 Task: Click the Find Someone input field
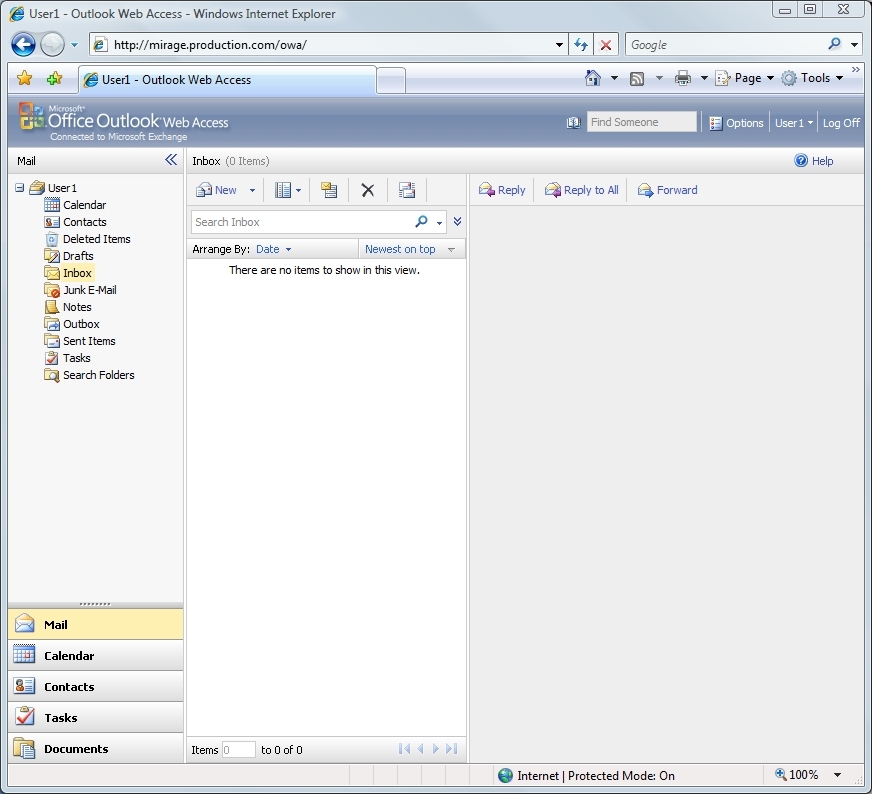point(641,122)
